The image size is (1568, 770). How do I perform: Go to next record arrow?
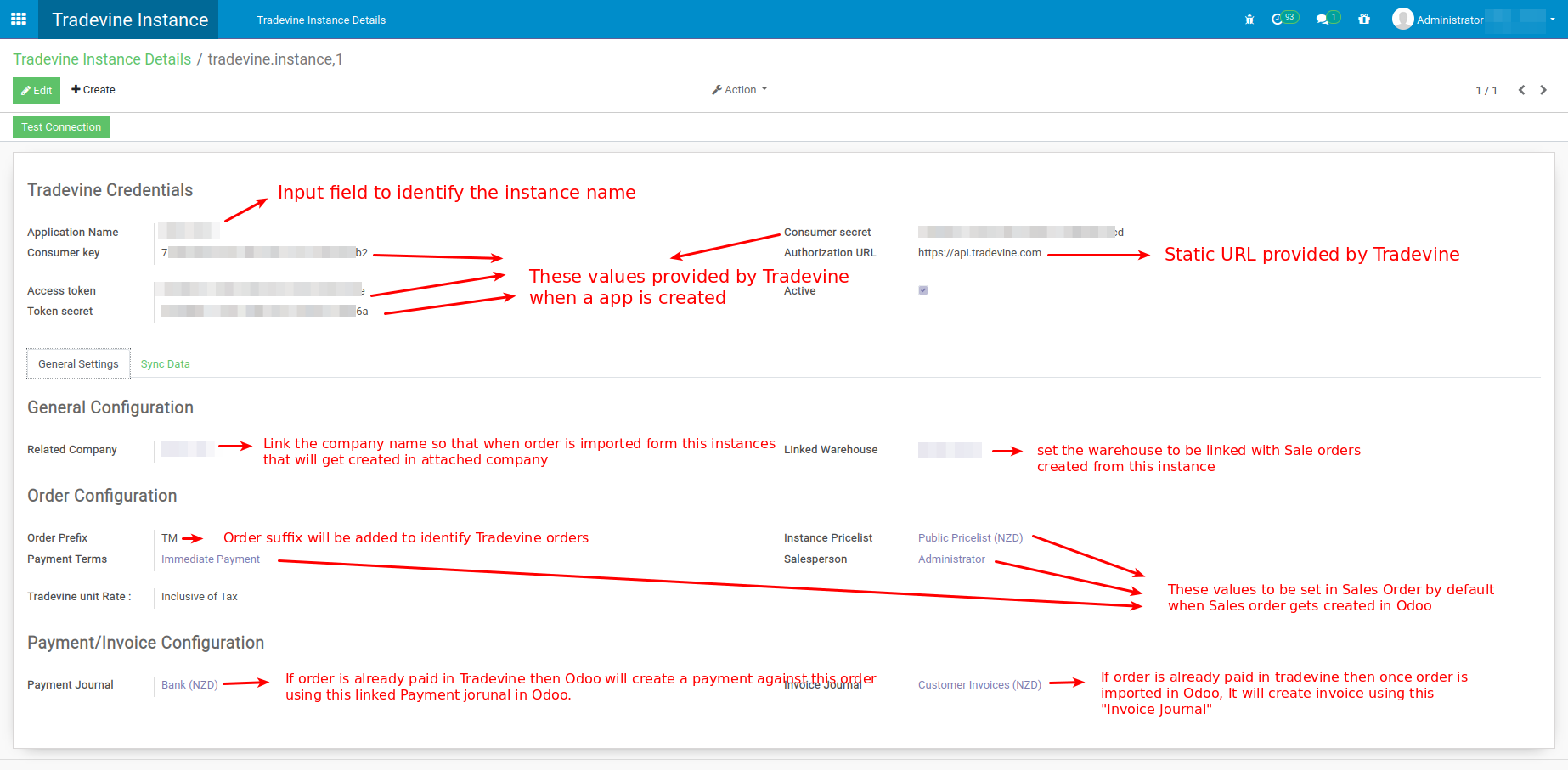click(x=1543, y=90)
